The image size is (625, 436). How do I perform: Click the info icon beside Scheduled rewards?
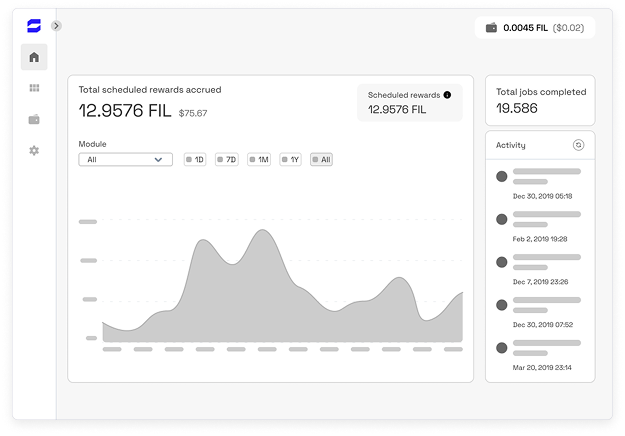tap(447, 95)
